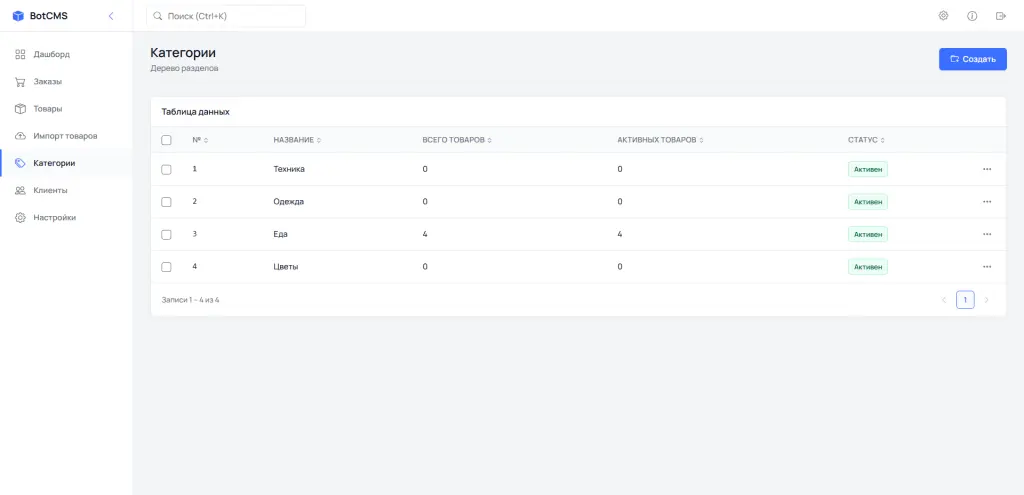Click the settings gear icon in top bar
Image resolution: width=1024 pixels, height=495 pixels.
click(x=943, y=16)
